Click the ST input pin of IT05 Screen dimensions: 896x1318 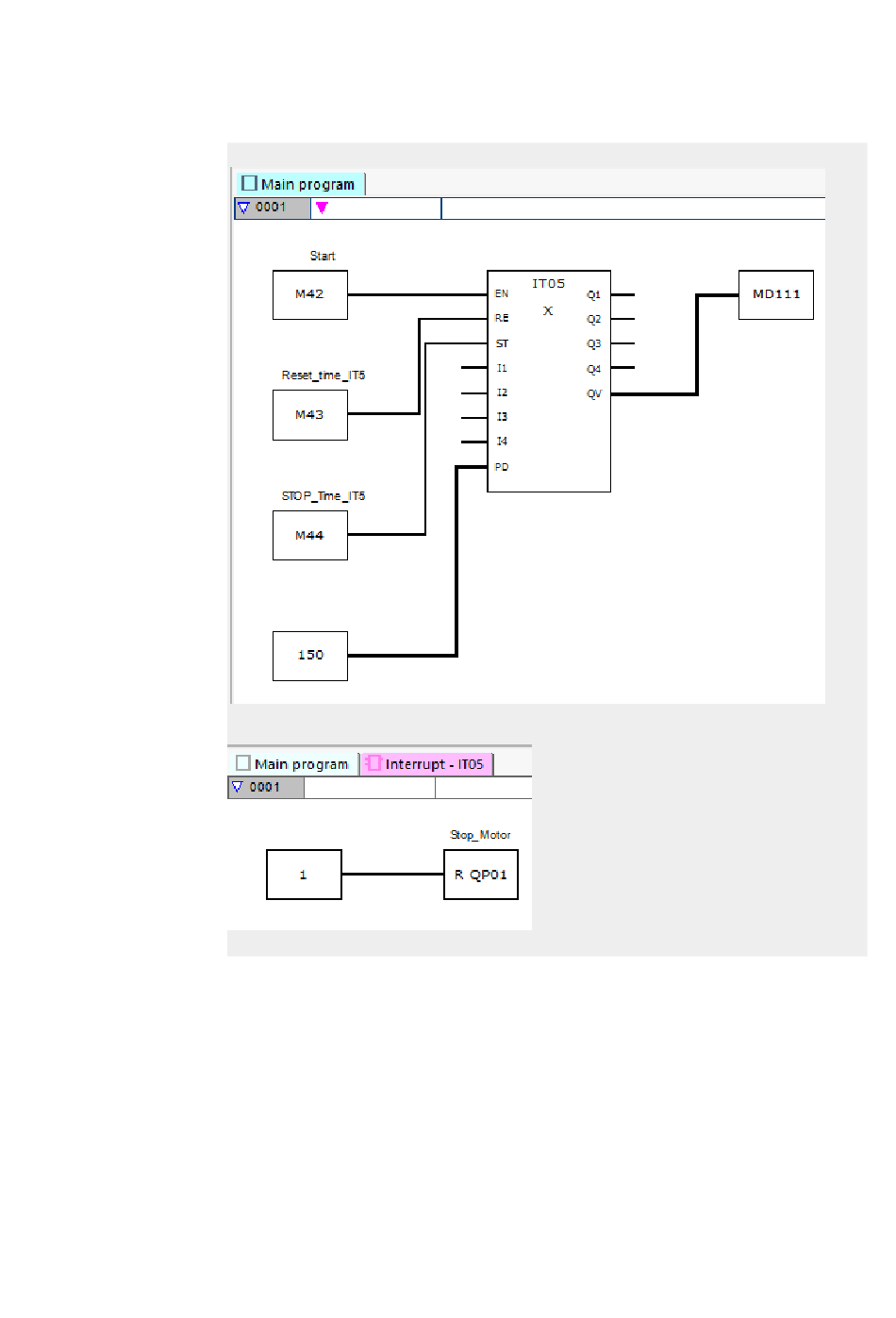tap(502, 343)
